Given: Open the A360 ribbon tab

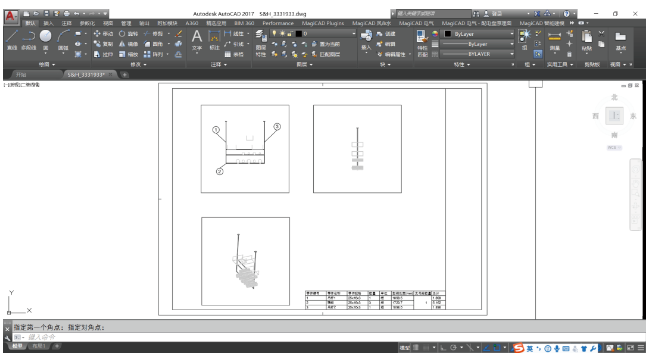Looking at the screenshot, I should tap(192, 23).
